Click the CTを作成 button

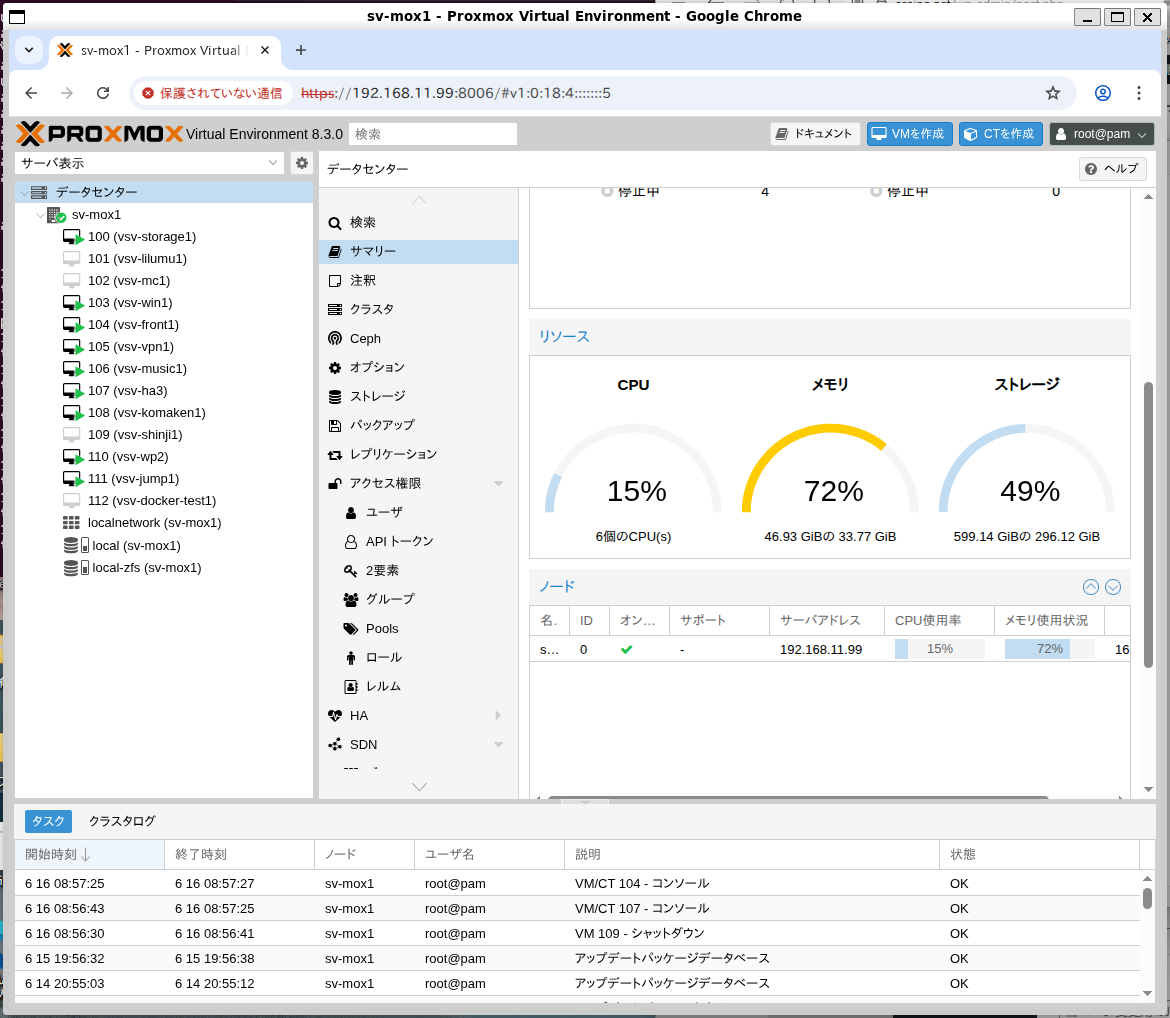point(1001,134)
